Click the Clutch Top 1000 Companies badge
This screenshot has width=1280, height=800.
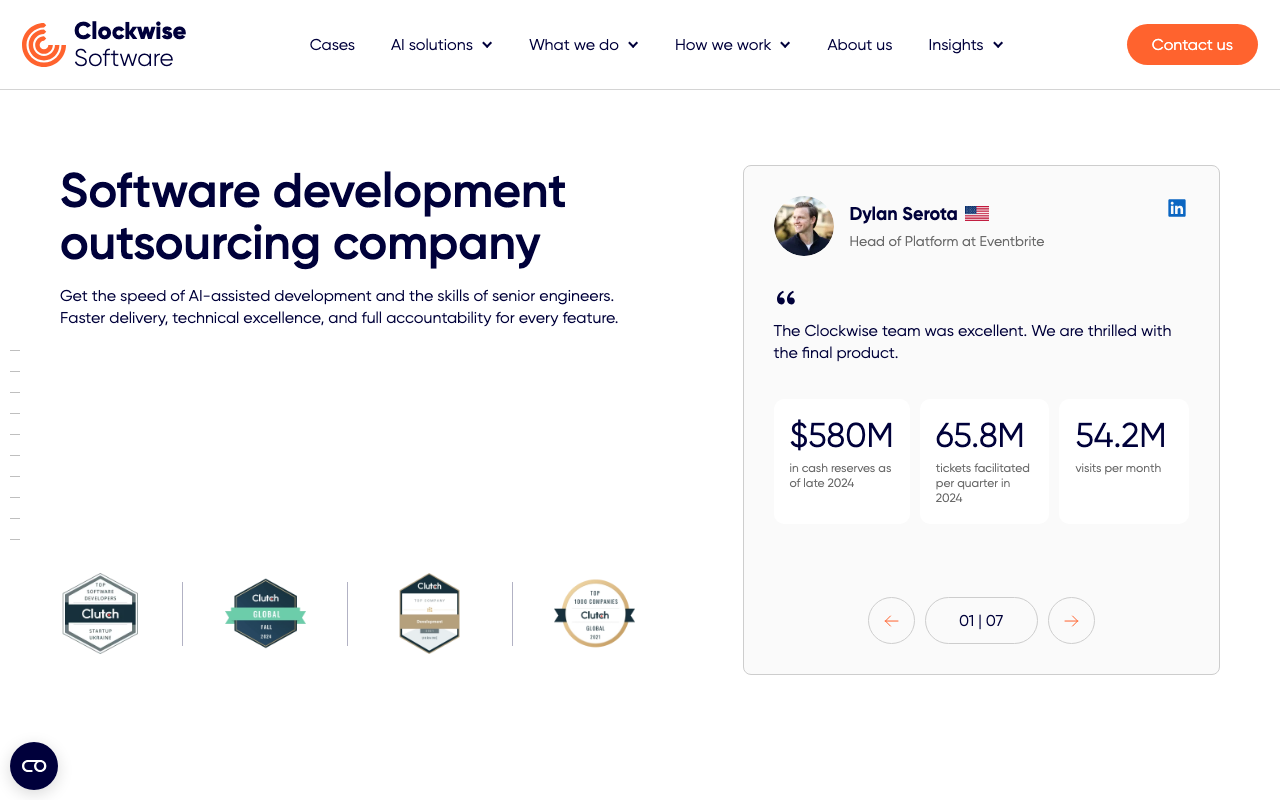(x=594, y=613)
